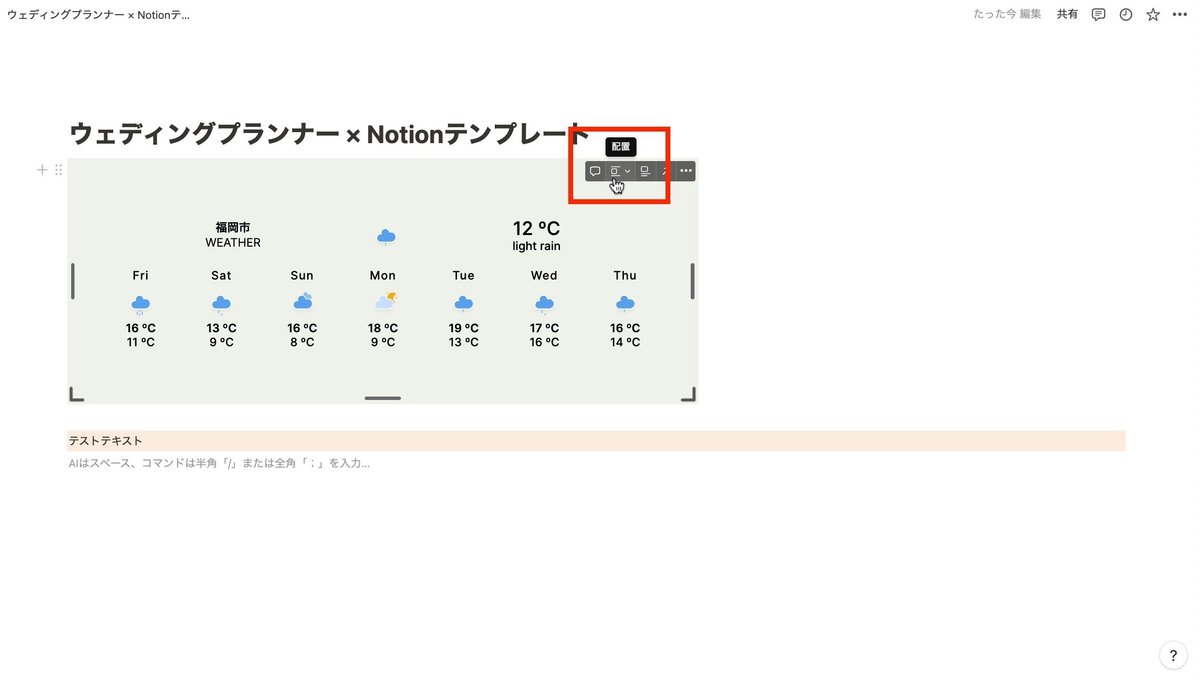This screenshot has width=1200, height=680.
Task: Open page update history clock icon
Action: coord(1126,14)
